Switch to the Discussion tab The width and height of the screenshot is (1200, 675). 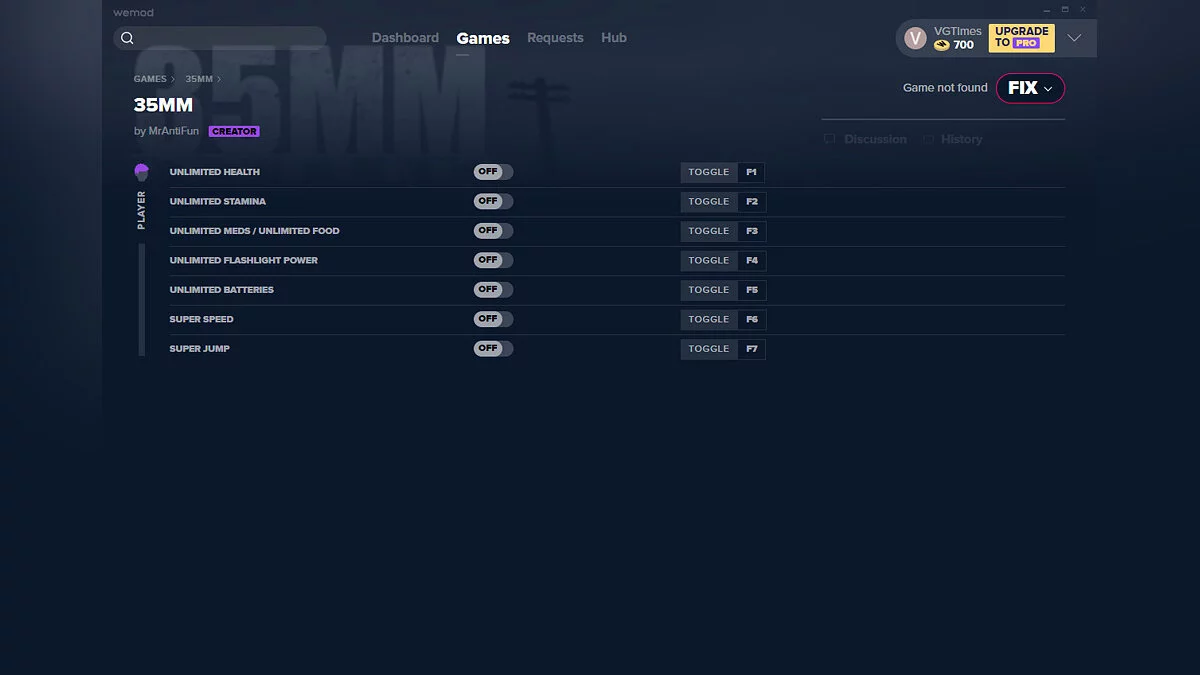click(875, 139)
